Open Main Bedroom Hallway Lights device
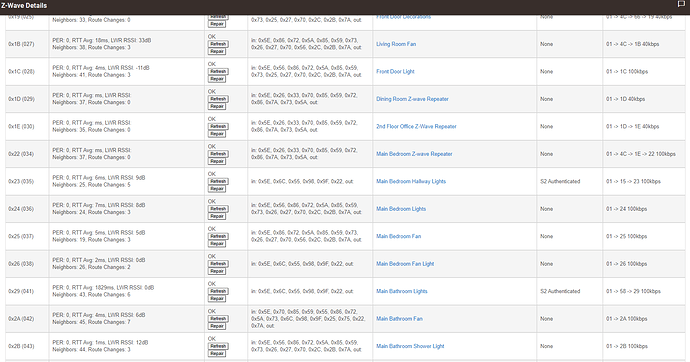The height and width of the screenshot is (362, 690). [411, 181]
